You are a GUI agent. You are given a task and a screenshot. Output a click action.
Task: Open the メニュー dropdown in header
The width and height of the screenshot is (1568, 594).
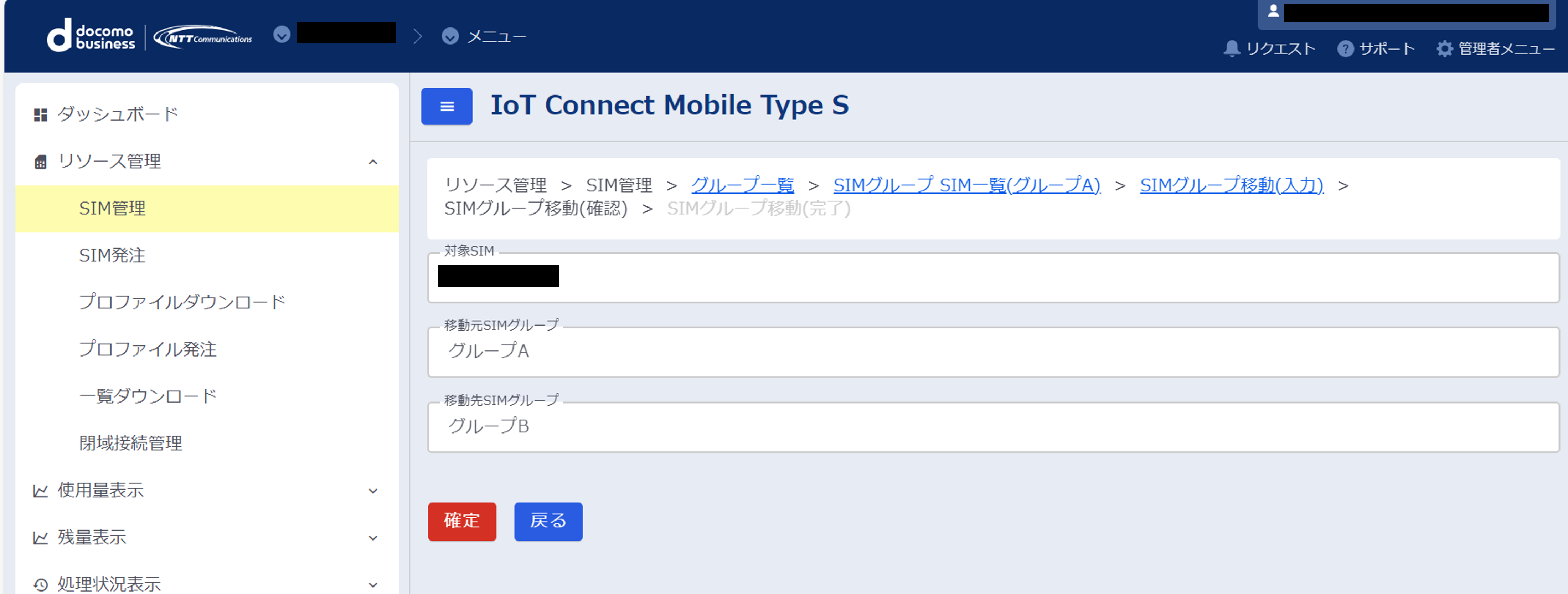click(450, 37)
